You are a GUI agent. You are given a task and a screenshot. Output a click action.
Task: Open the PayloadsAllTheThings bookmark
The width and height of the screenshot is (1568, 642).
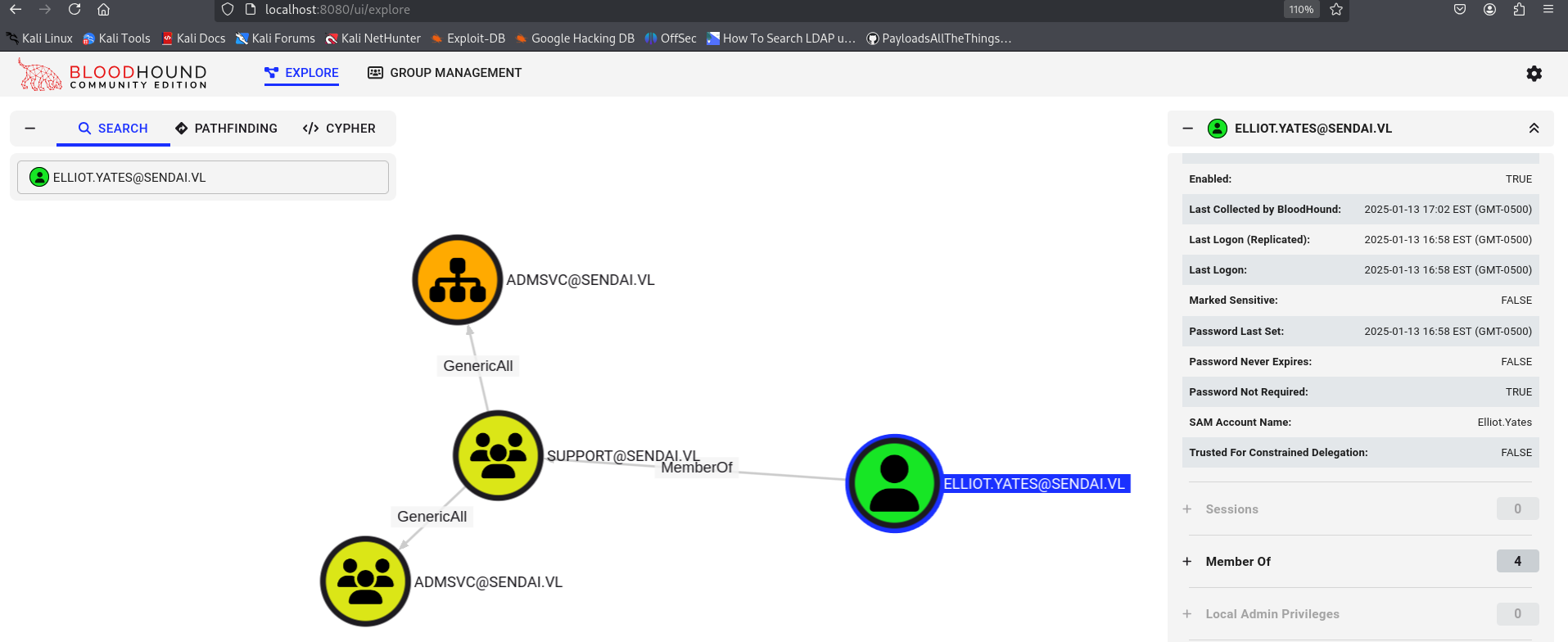(x=939, y=38)
